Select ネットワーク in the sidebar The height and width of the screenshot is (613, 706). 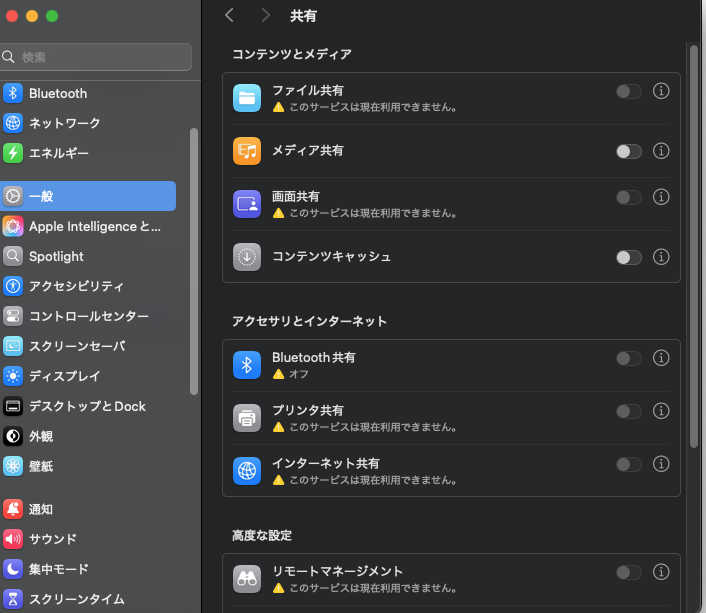(64, 123)
